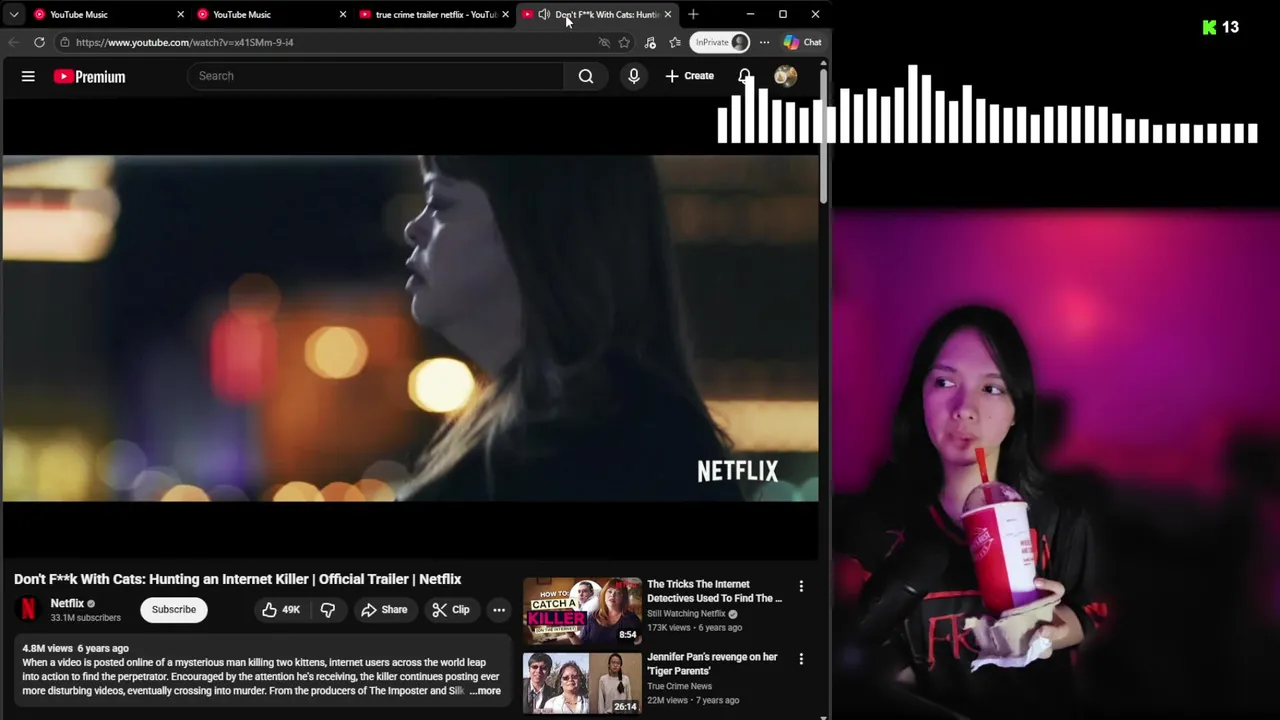
Task: Open the Copilot Chat button
Action: (x=803, y=42)
